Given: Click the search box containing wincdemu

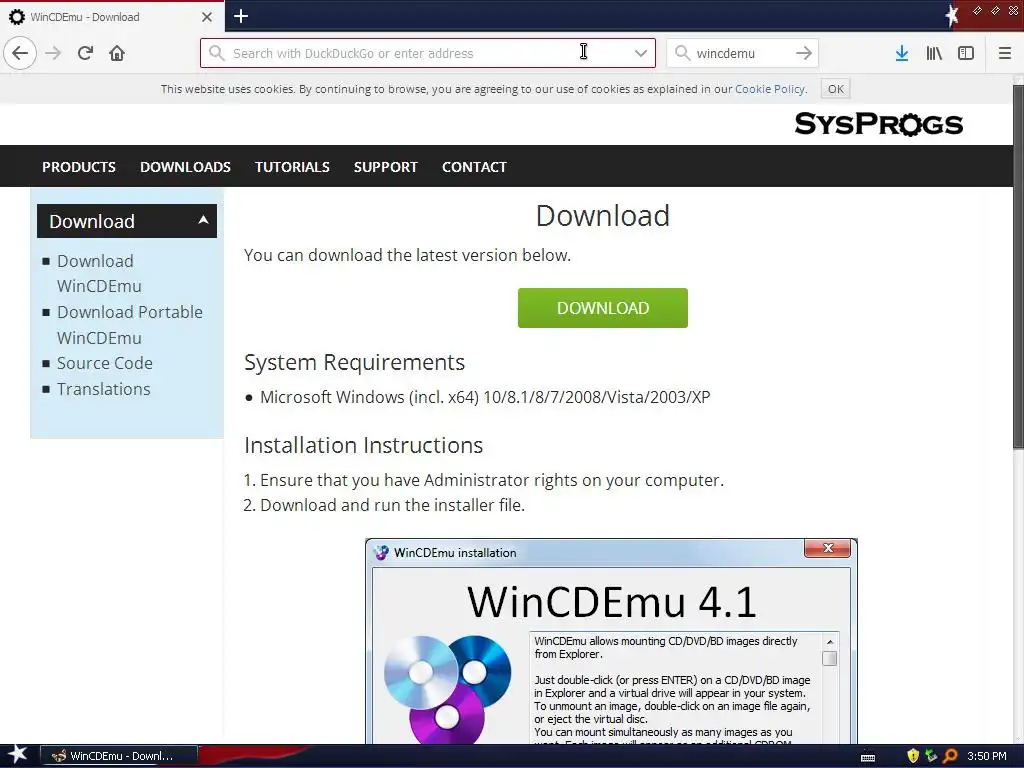Looking at the screenshot, I should 742,53.
